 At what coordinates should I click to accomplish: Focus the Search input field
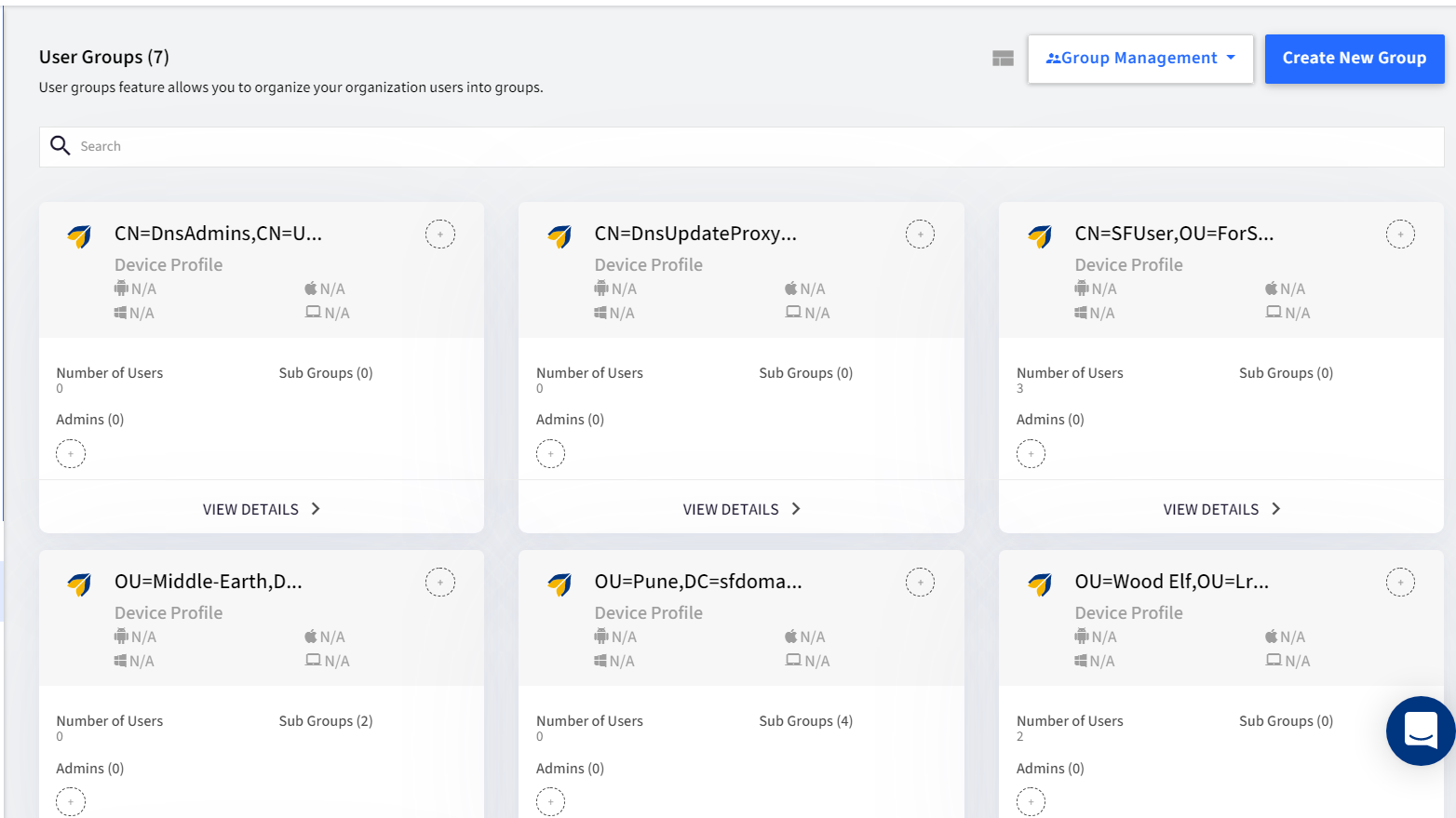pyautogui.click(x=741, y=147)
